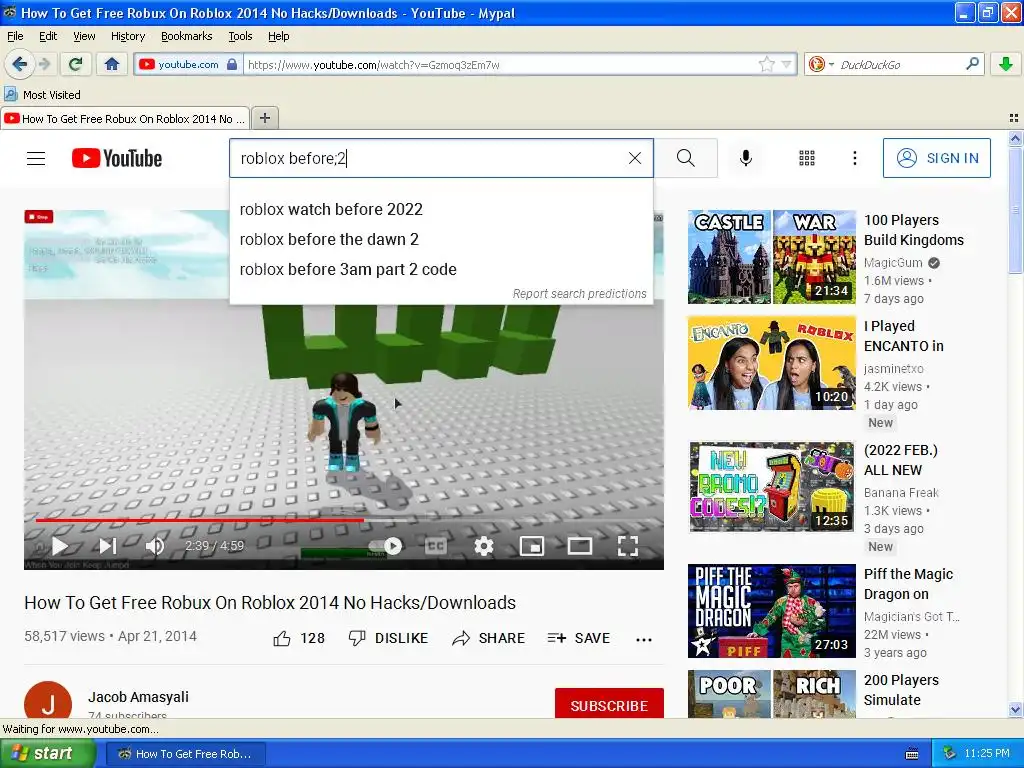The height and width of the screenshot is (768, 1024).
Task: Open channel avatar J icon
Action: 48,700
